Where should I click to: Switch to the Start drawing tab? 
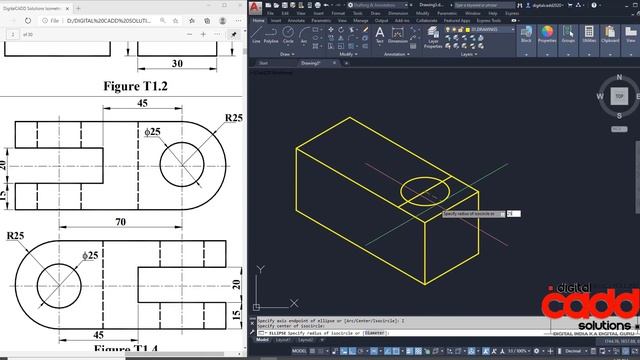(264, 63)
